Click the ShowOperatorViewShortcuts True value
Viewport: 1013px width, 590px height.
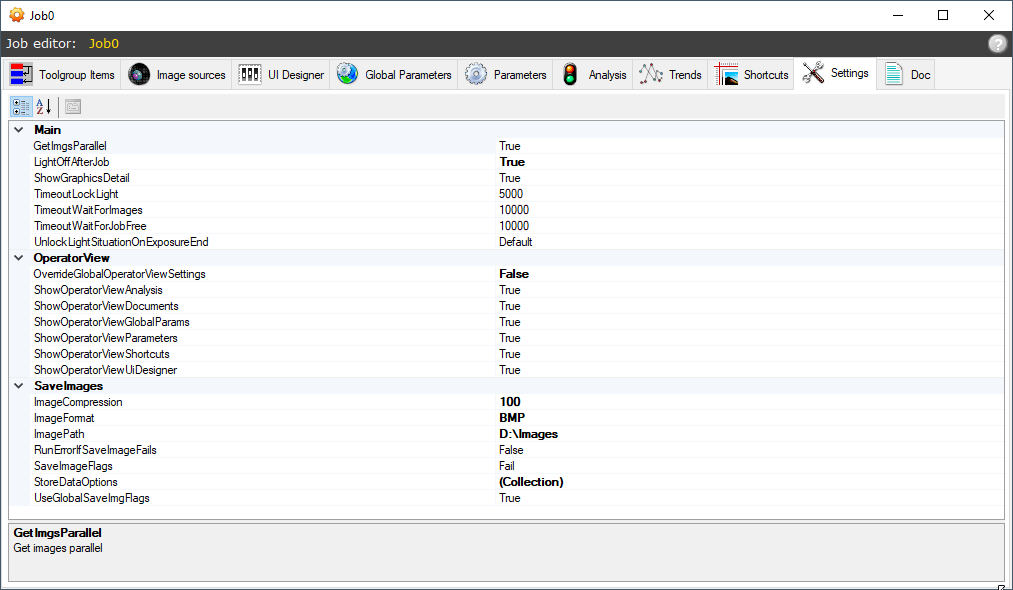(x=510, y=354)
